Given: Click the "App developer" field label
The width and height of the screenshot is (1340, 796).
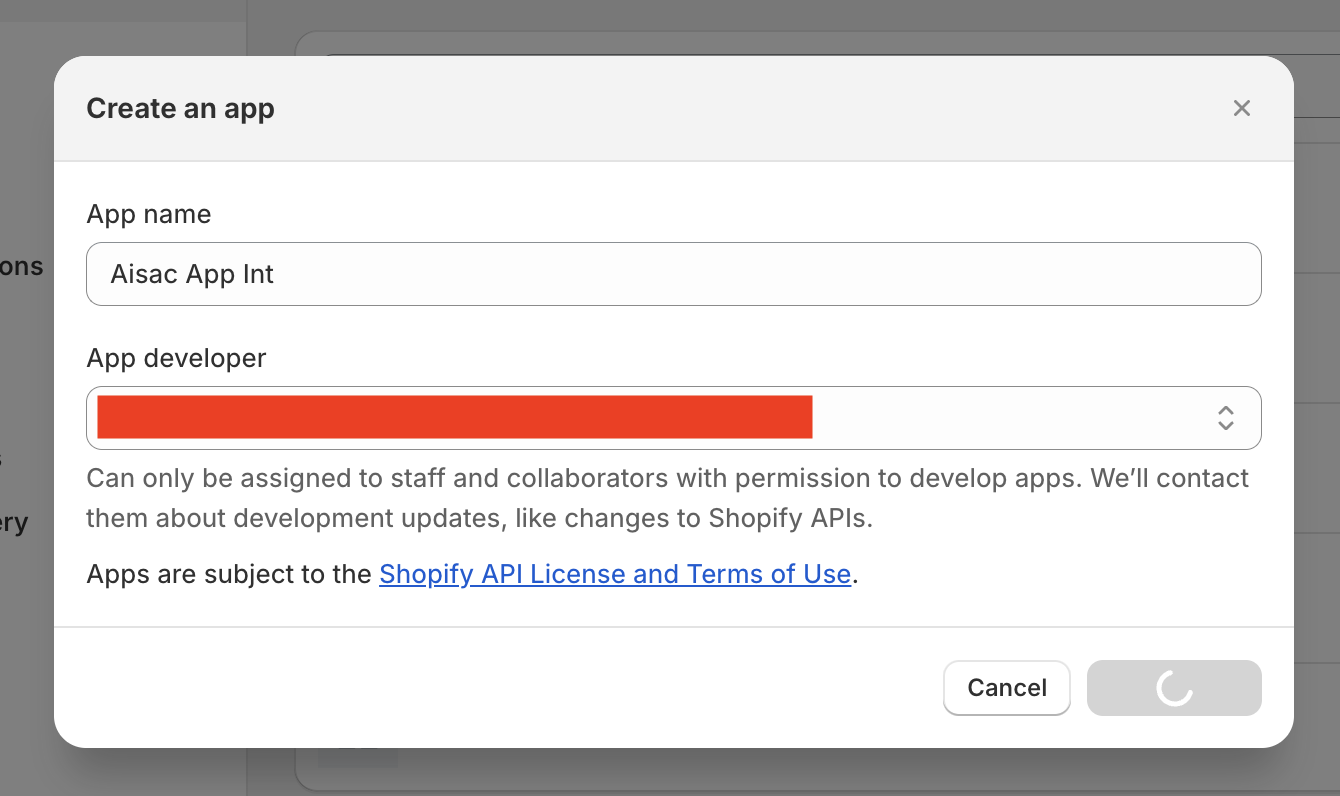Looking at the screenshot, I should point(176,358).
